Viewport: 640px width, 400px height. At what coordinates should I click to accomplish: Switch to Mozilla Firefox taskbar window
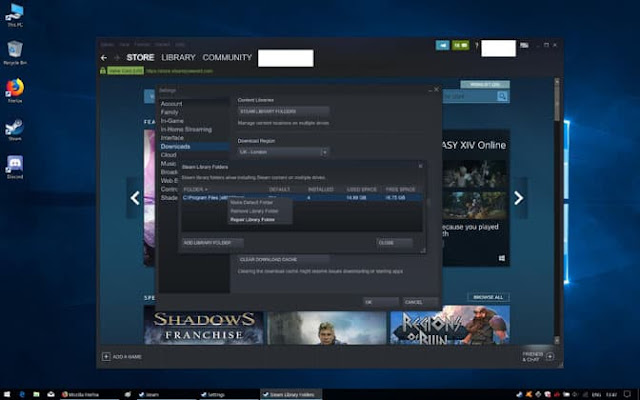pos(90,395)
